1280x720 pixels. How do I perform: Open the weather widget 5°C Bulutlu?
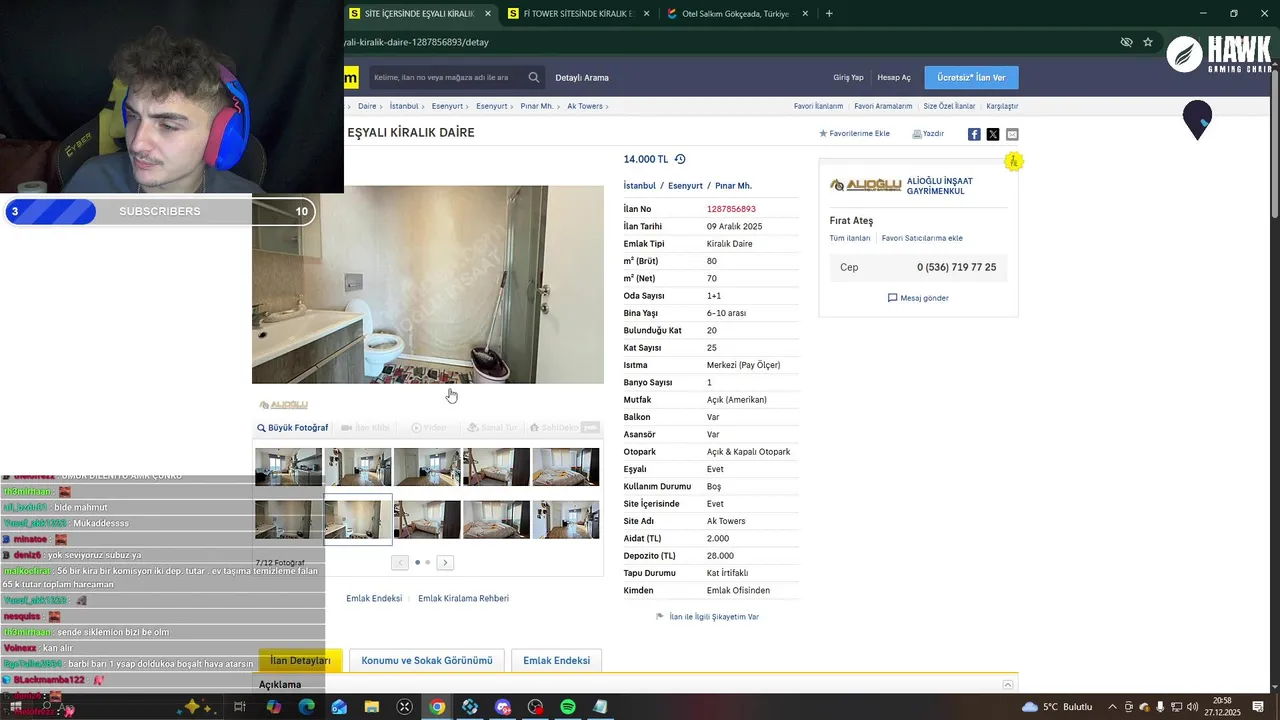tap(1058, 707)
